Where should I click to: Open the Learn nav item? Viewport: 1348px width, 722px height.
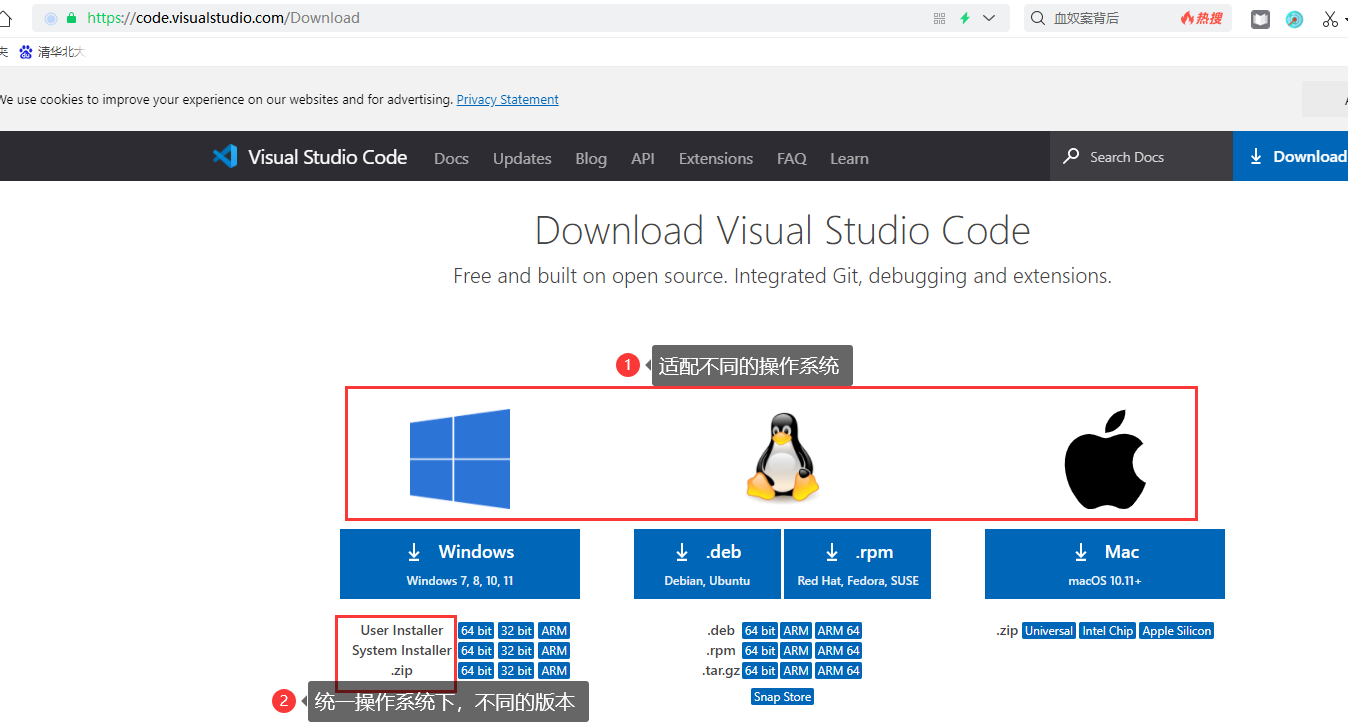[849, 158]
